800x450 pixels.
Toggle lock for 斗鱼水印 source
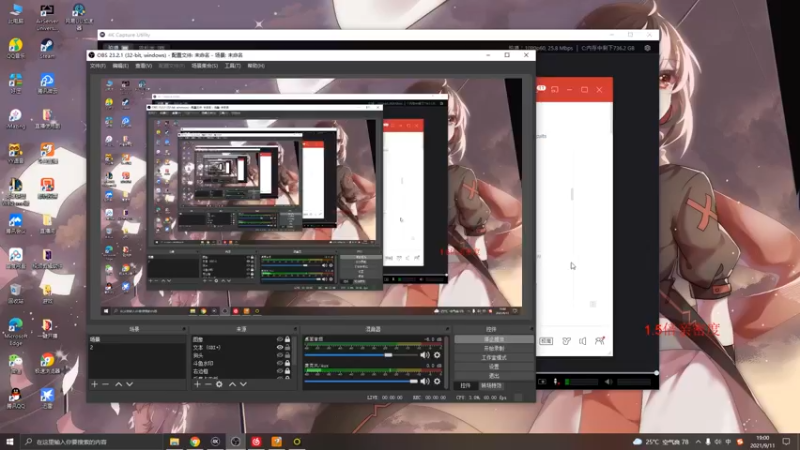click(287, 363)
